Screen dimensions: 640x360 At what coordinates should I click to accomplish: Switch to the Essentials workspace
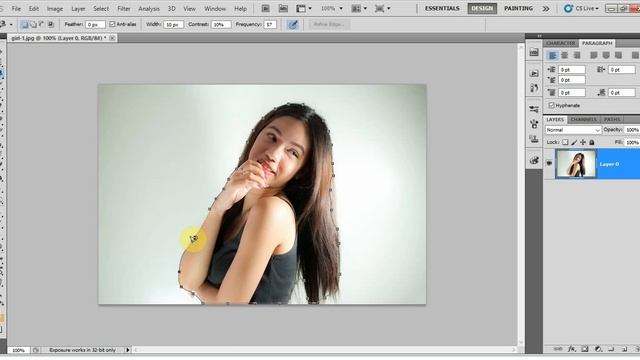[442, 9]
